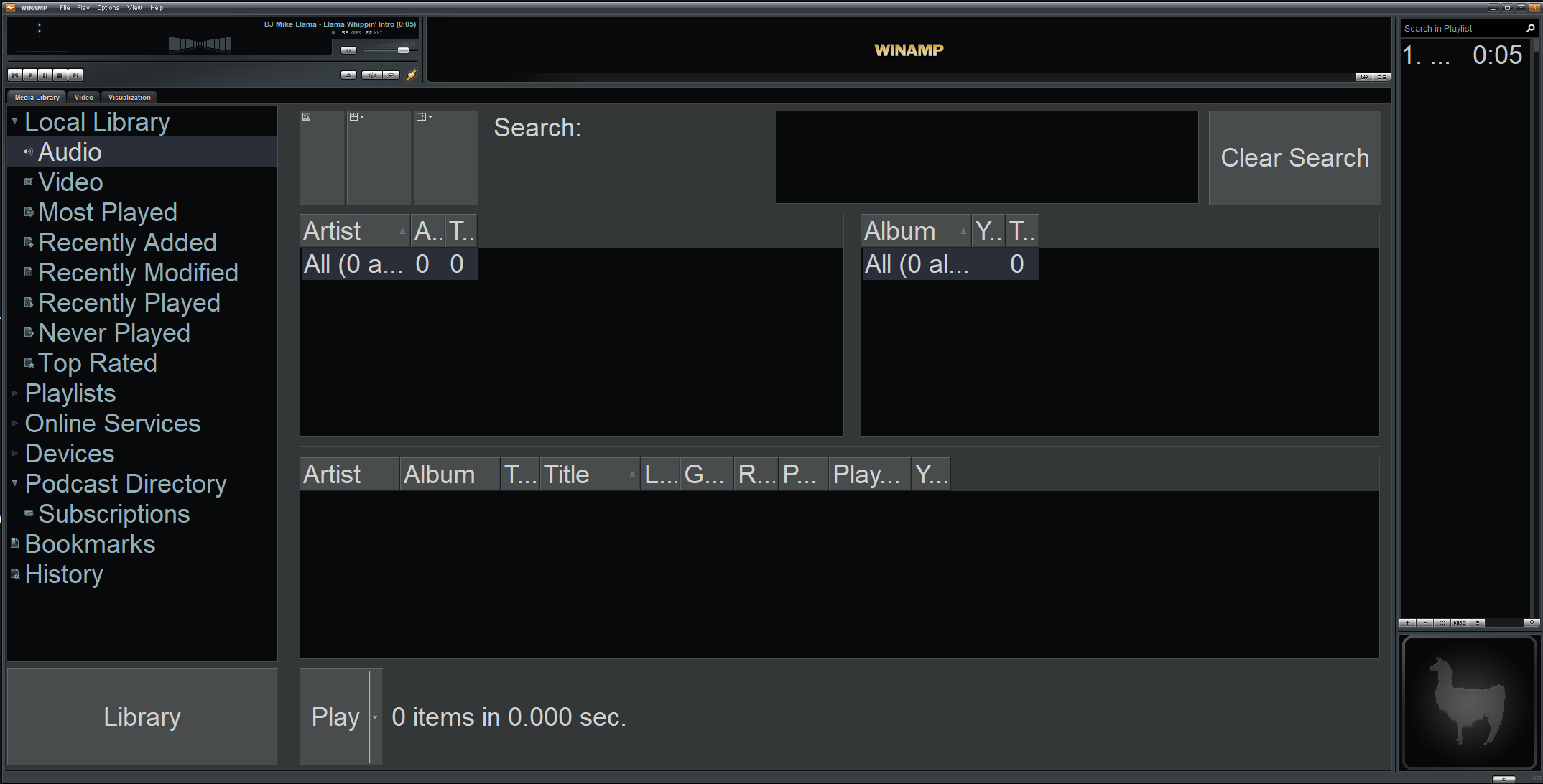Click the orange Winamp lightning bolt icon
This screenshot has height=784, width=1543.
click(412, 75)
